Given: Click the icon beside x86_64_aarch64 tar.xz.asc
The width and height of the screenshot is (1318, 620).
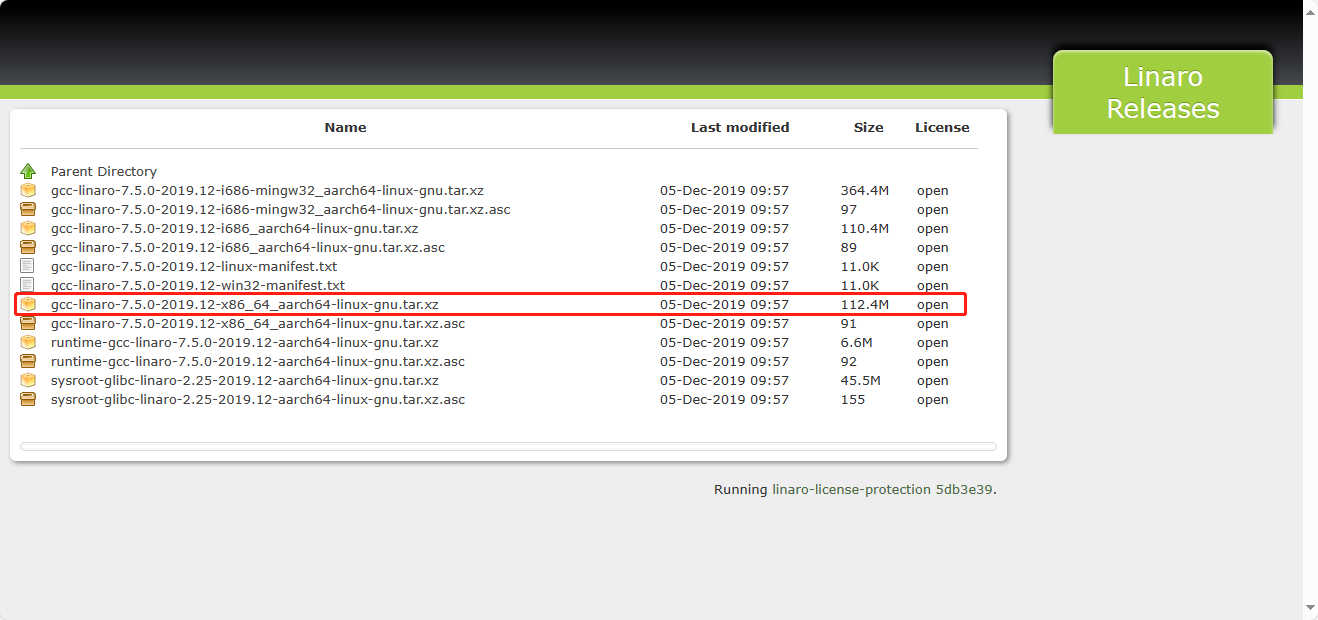Looking at the screenshot, I should (28, 323).
